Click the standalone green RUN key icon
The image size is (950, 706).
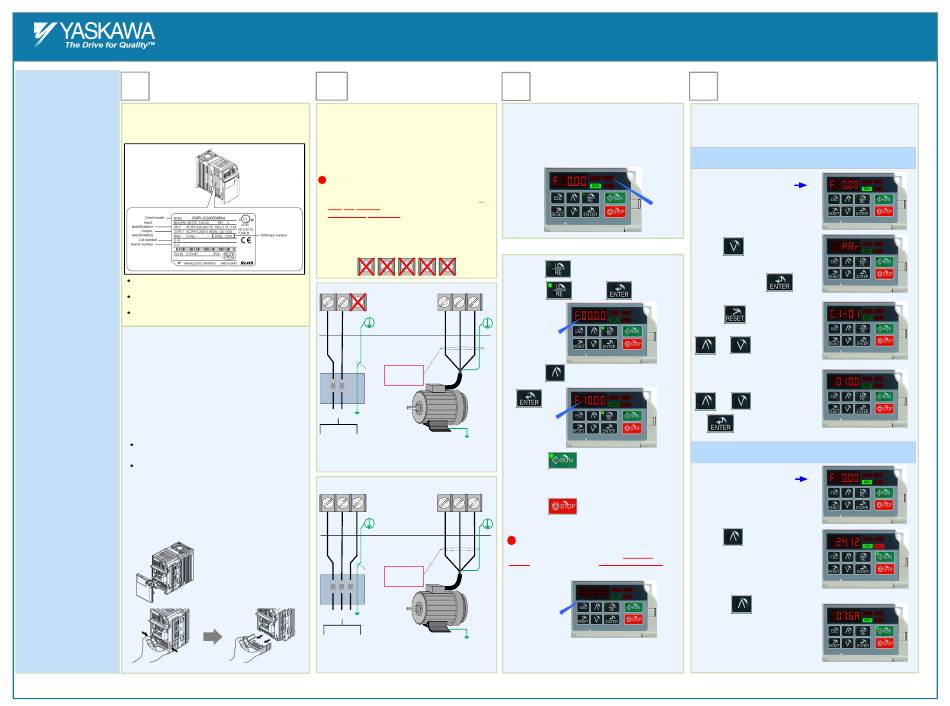click(x=562, y=460)
